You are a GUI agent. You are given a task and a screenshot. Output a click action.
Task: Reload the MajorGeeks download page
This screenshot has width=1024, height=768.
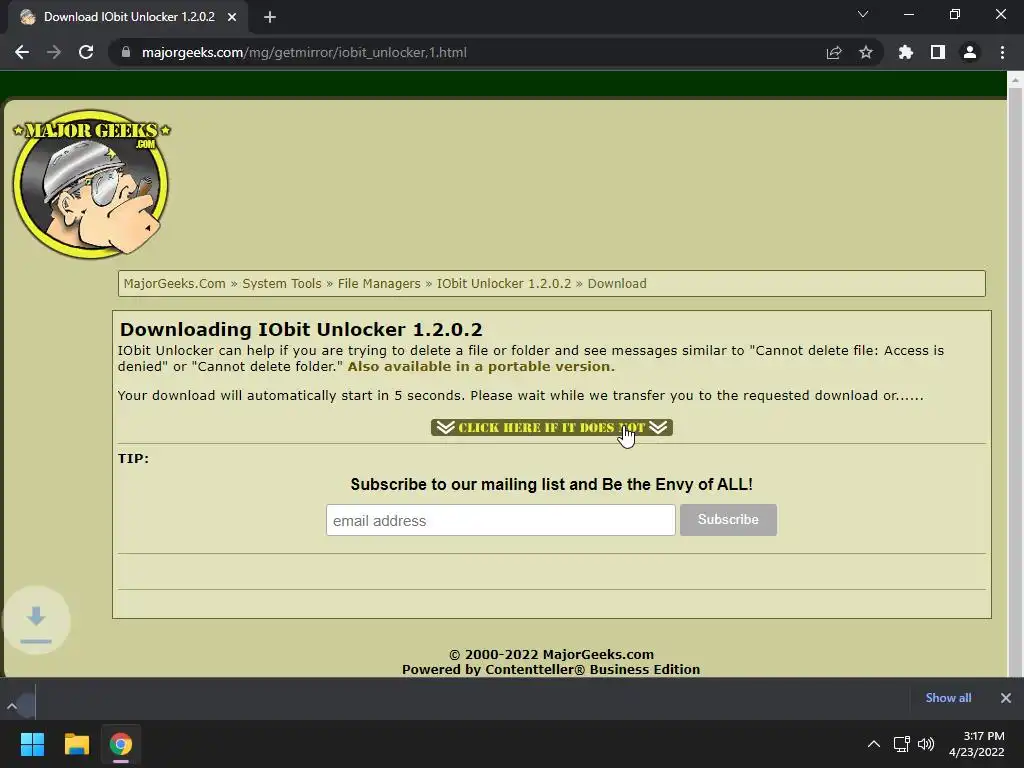[x=86, y=52]
